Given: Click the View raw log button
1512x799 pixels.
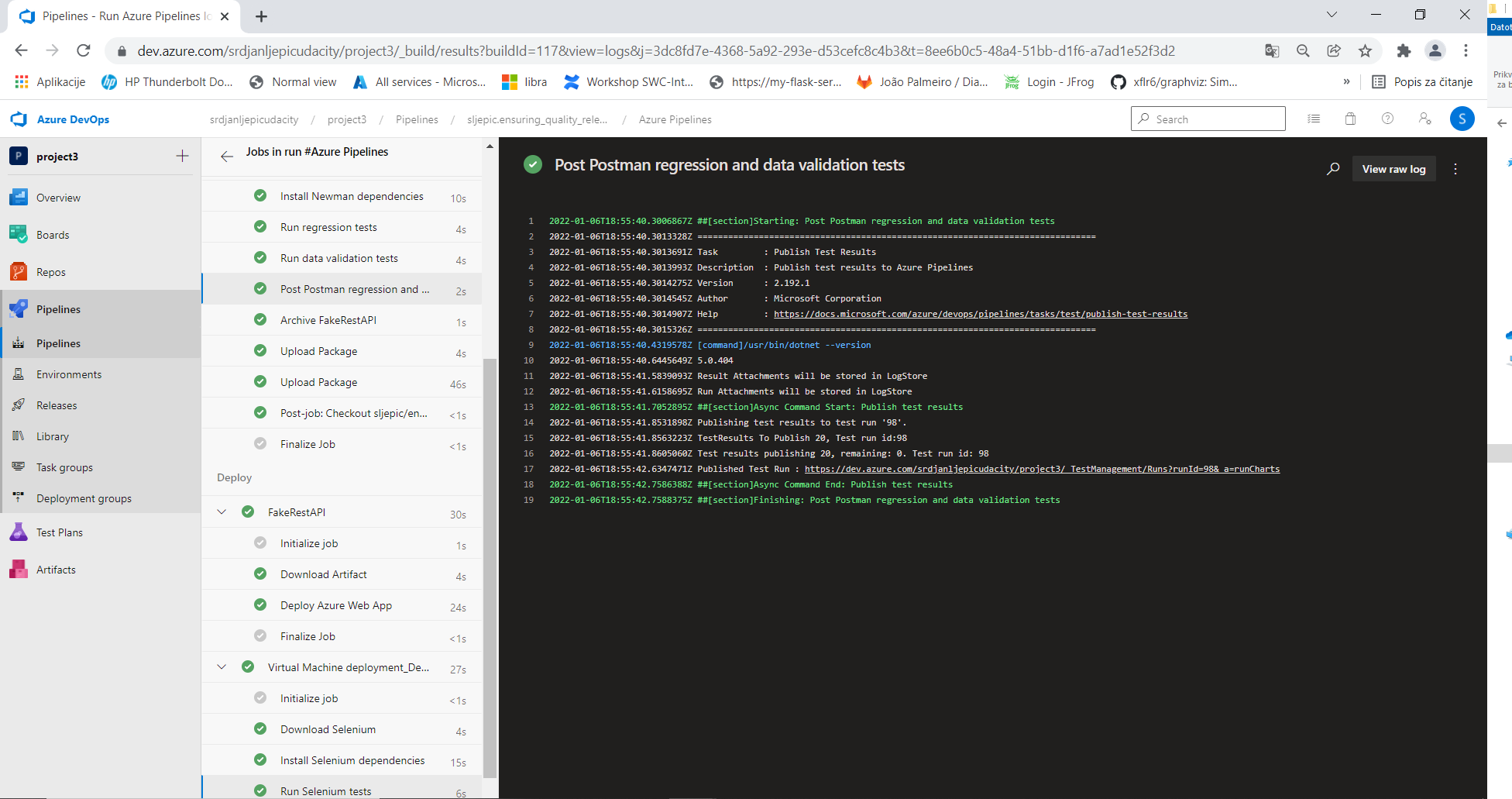Looking at the screenshot, I should (x=1393, y=168).
